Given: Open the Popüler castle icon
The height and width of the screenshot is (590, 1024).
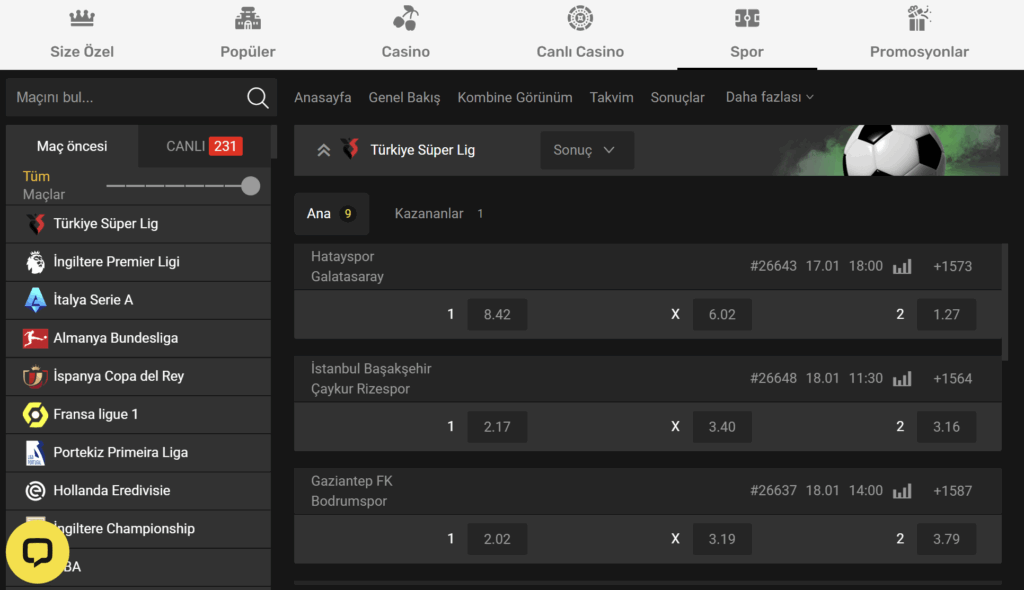Looking at the screenshot, I should (x=248, y=18).
